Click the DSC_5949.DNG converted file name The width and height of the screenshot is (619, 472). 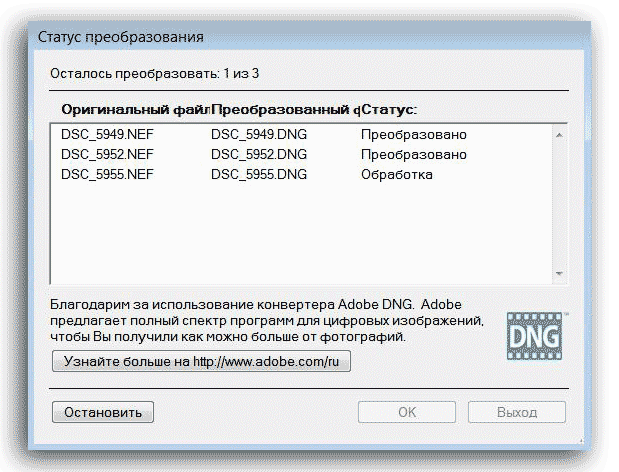pyautogui.click(x=259, y=135)
